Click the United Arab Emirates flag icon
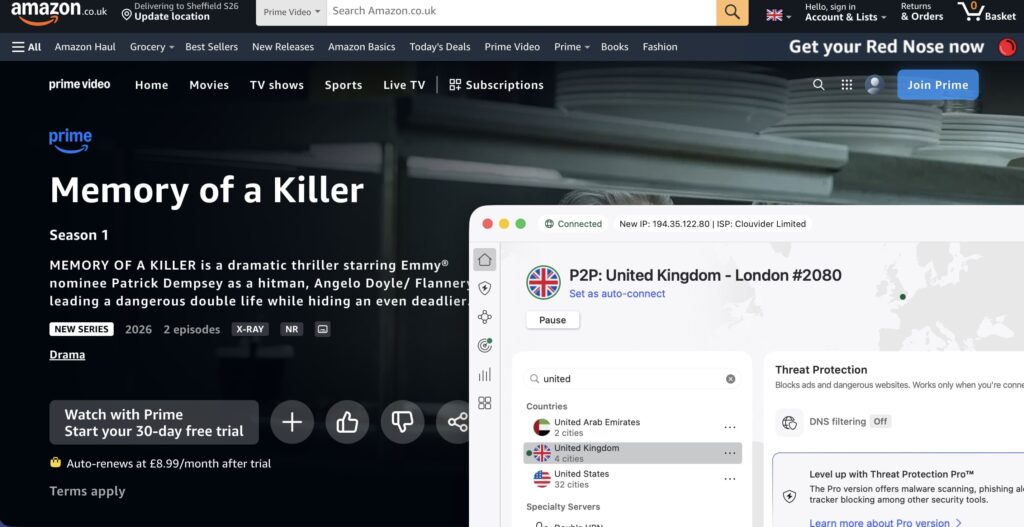 click(x=541, y=428)
